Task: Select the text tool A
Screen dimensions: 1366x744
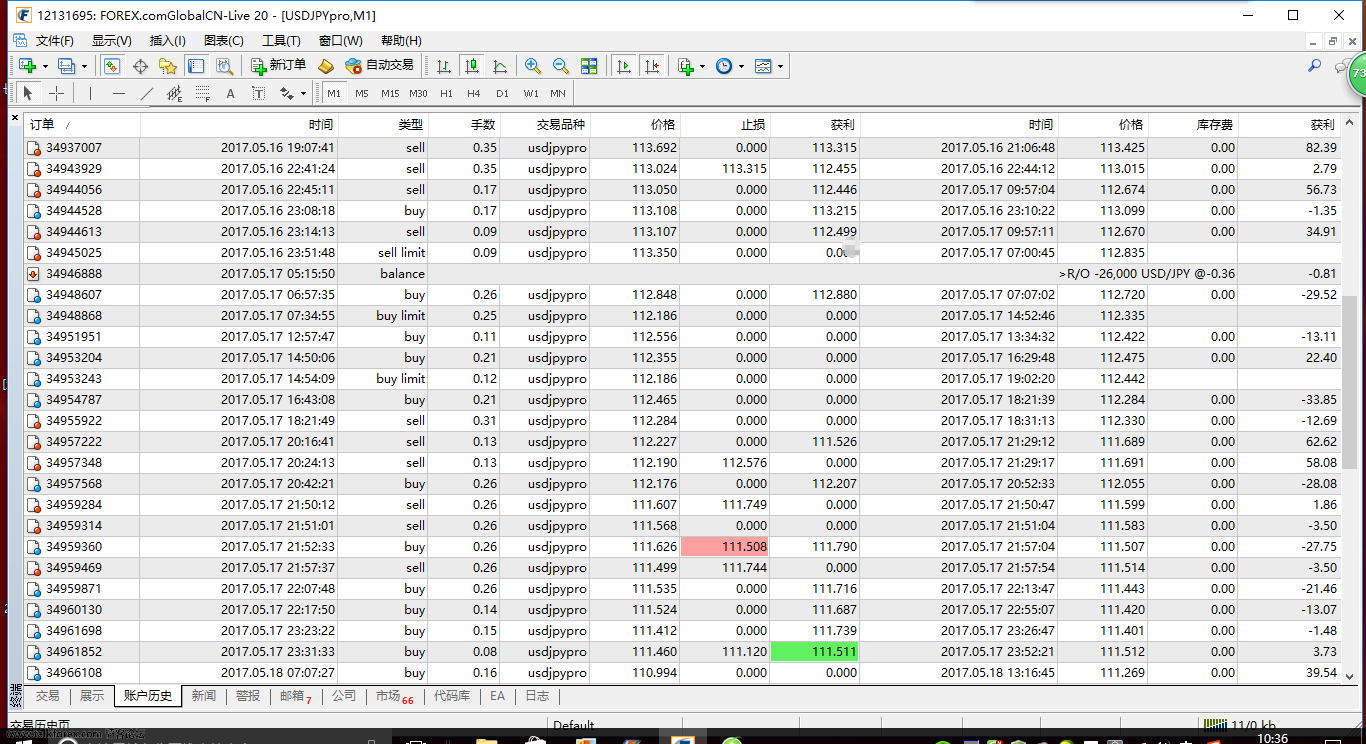Action: click(230, 93)
